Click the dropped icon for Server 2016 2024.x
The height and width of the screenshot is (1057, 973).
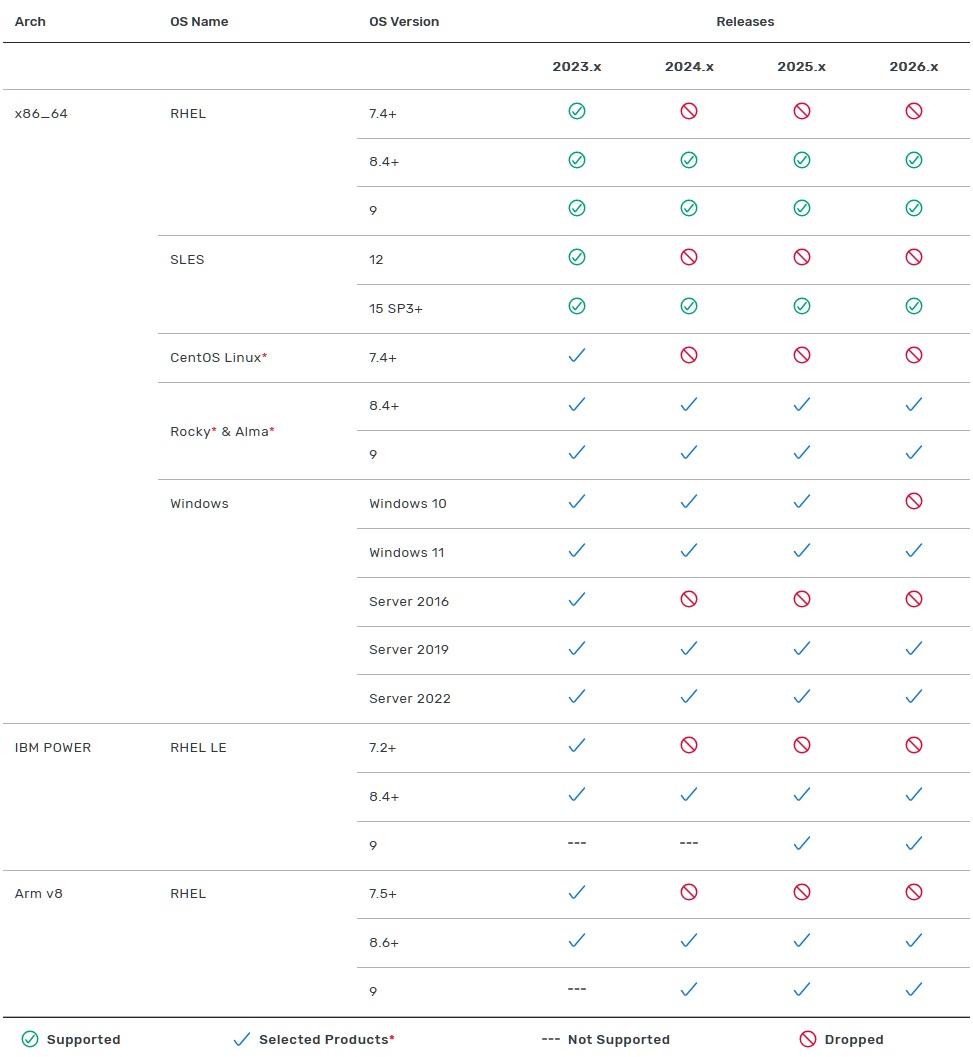pyautogui.click(x=689, y=599)
